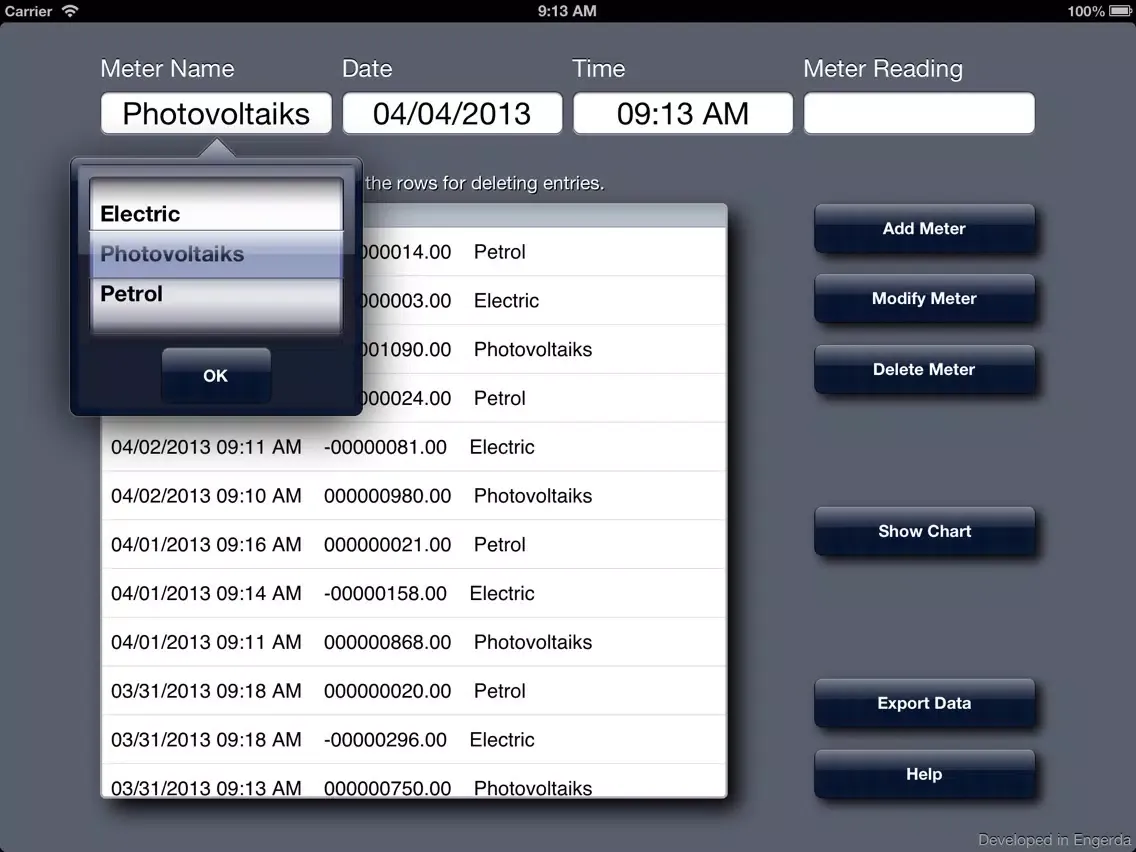Tap the Delete Meter button

pos(924,369)
